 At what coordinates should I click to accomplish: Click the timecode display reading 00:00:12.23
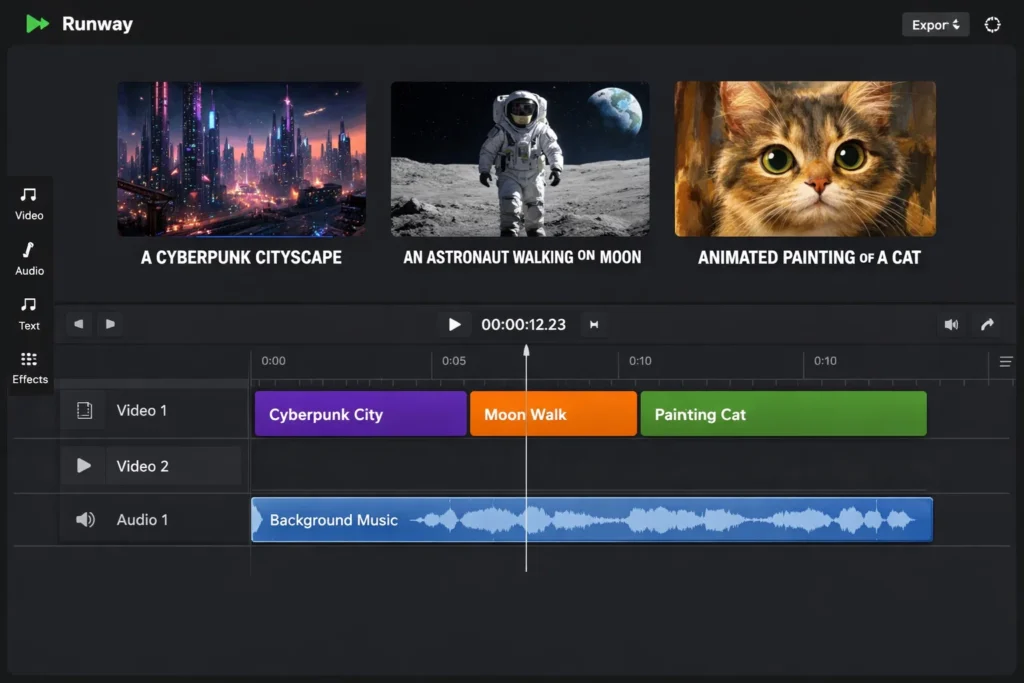[x=524, y=323]
